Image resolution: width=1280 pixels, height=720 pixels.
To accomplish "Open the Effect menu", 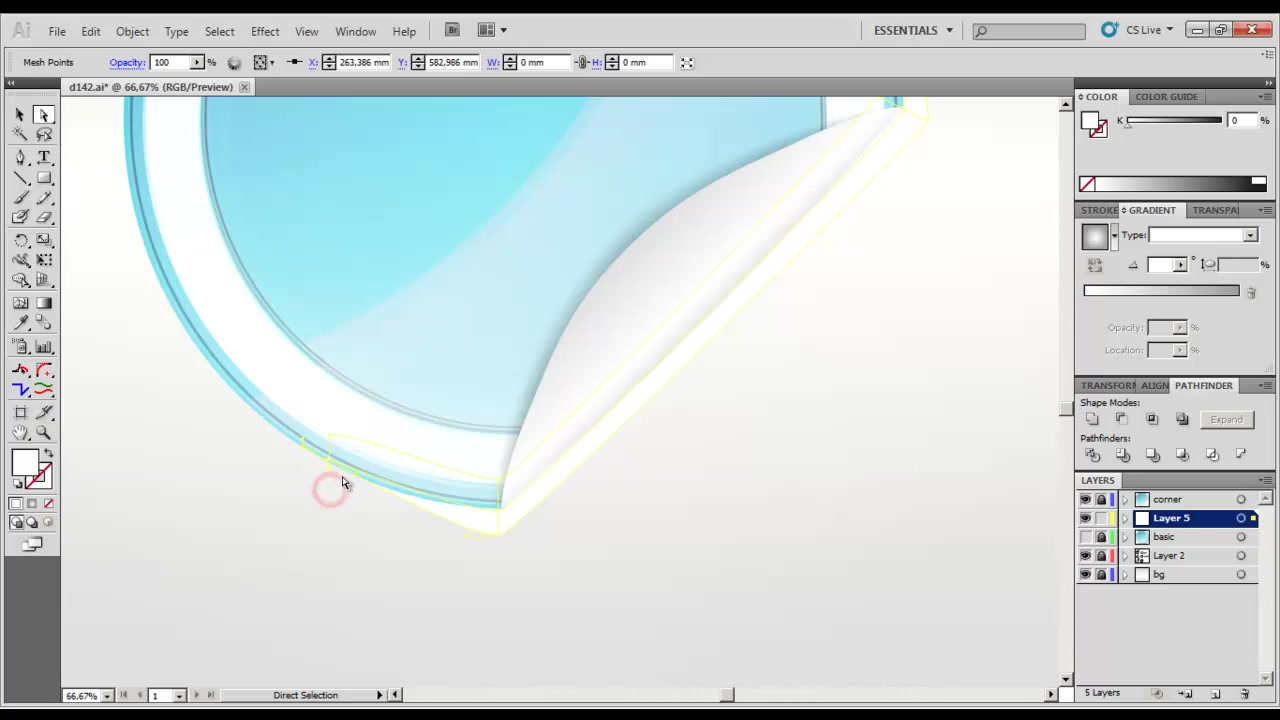I will pyautogui.click(x=265, y=31).
